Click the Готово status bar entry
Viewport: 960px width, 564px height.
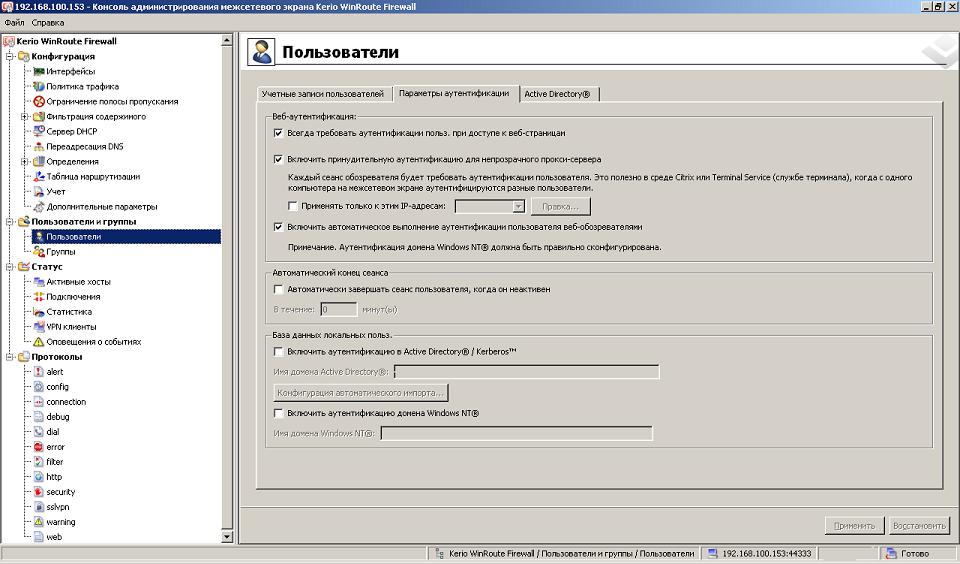pyautogui.click(x=915, y=554)
